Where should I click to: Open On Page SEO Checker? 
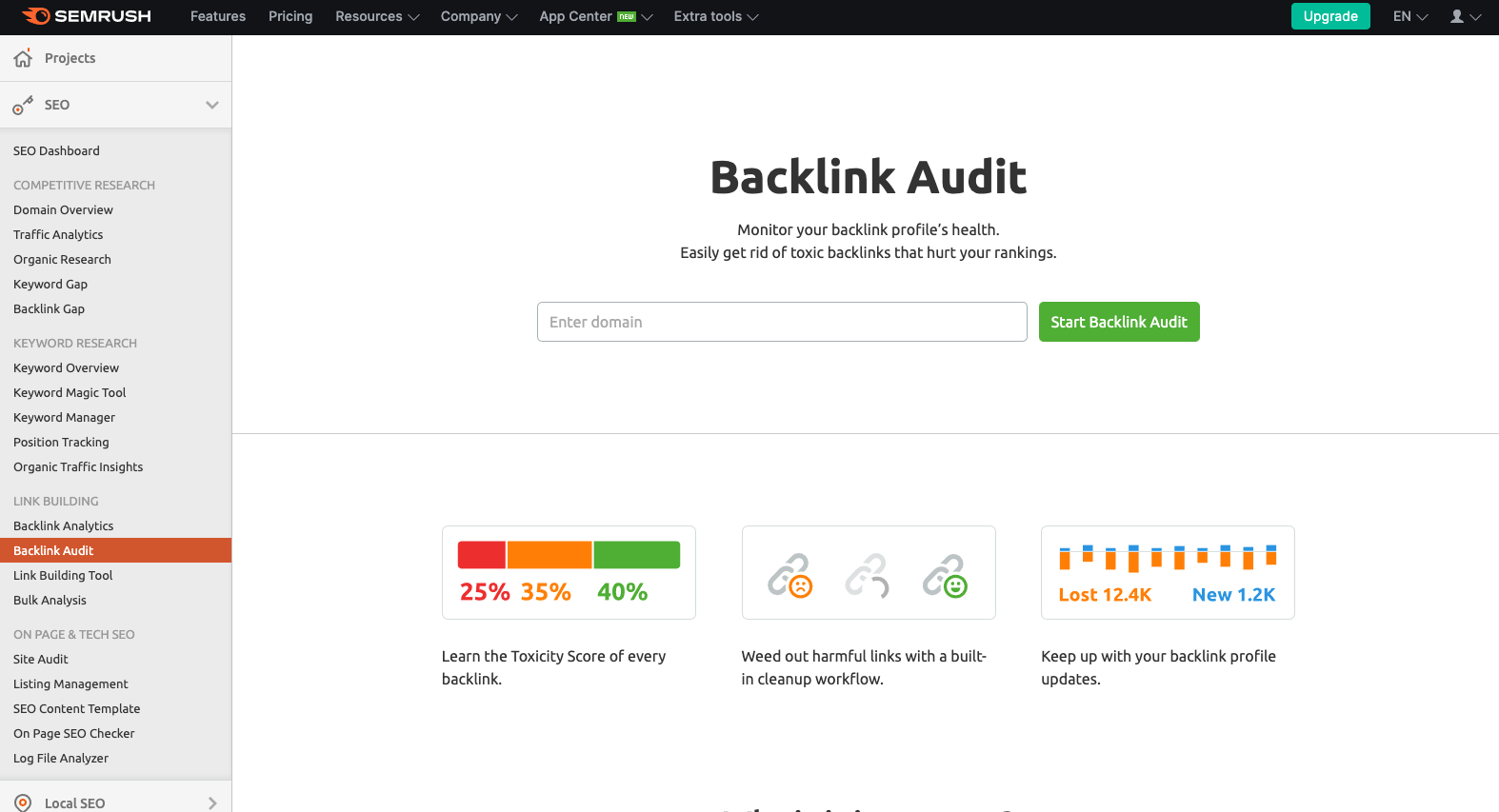74,733
